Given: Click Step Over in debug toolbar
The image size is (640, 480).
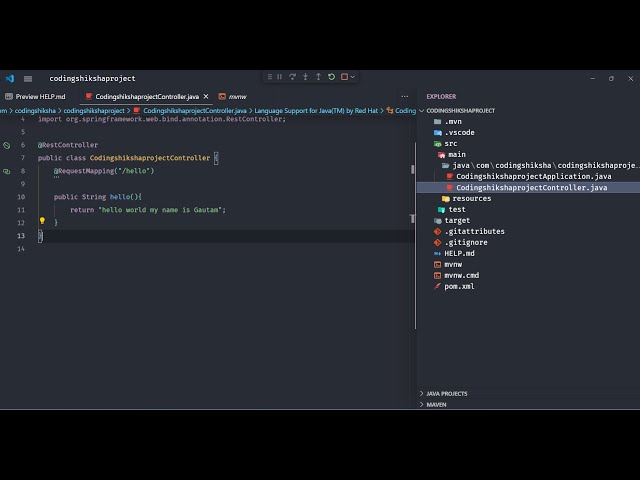Looking at the screenshot, I should click(292, 77).
